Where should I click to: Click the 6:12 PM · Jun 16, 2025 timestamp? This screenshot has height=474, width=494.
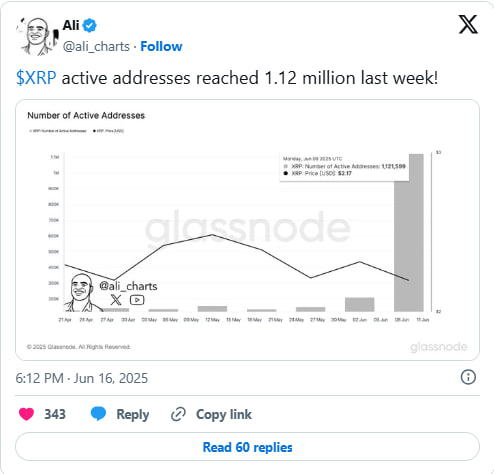click(82, 378)
